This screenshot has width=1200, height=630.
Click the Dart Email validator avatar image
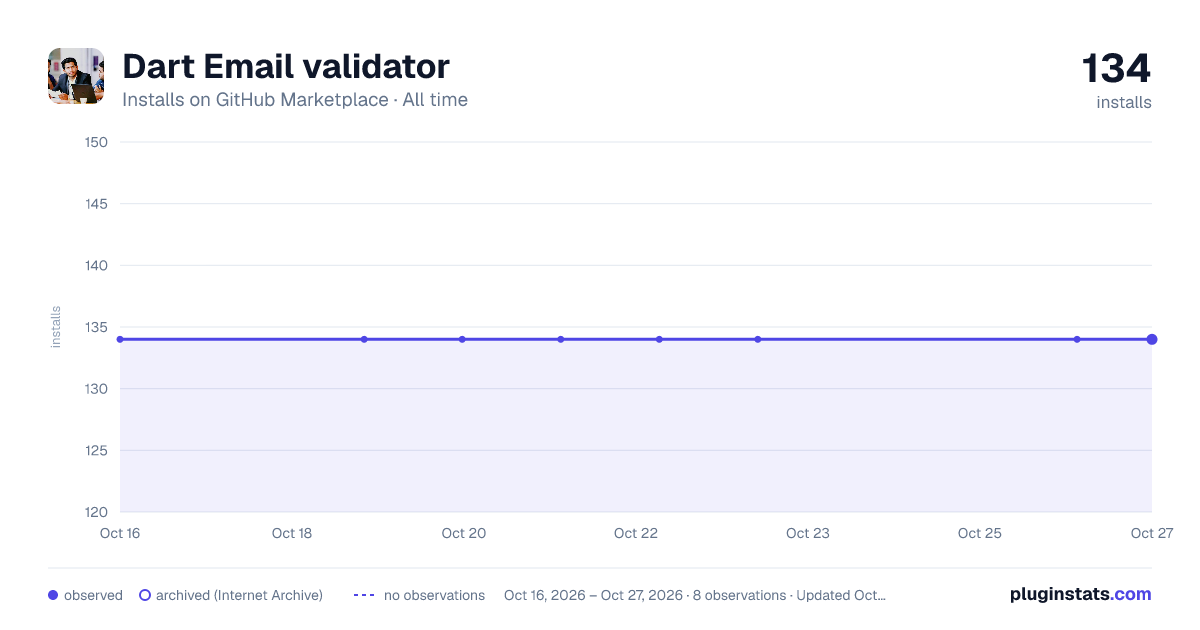76,76
